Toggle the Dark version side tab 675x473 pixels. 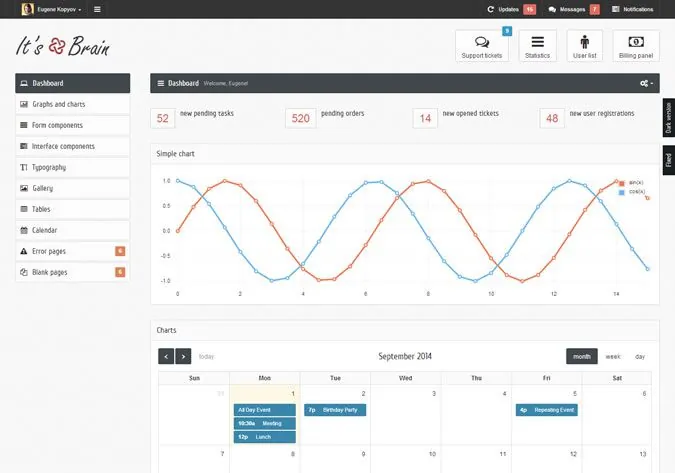[x=669, y=118]
